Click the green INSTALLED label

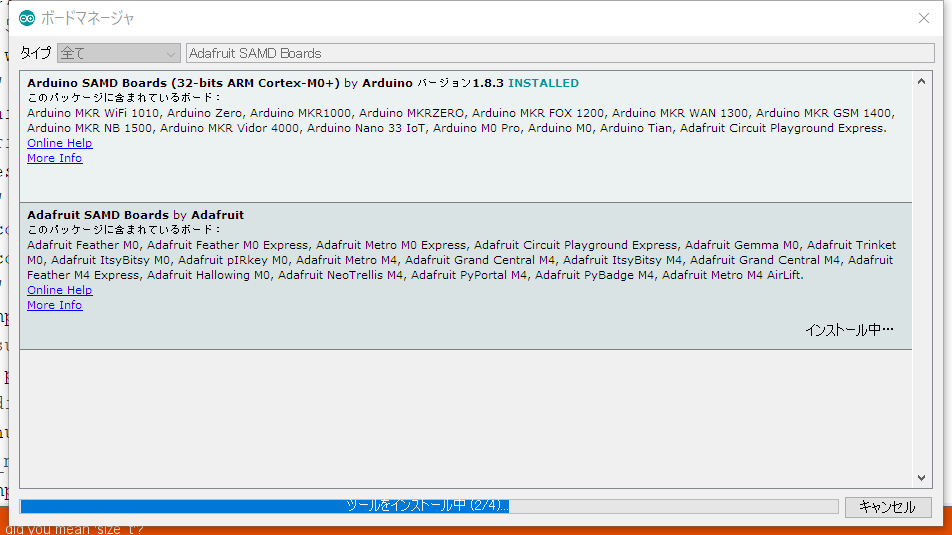[x=543, y=83]
